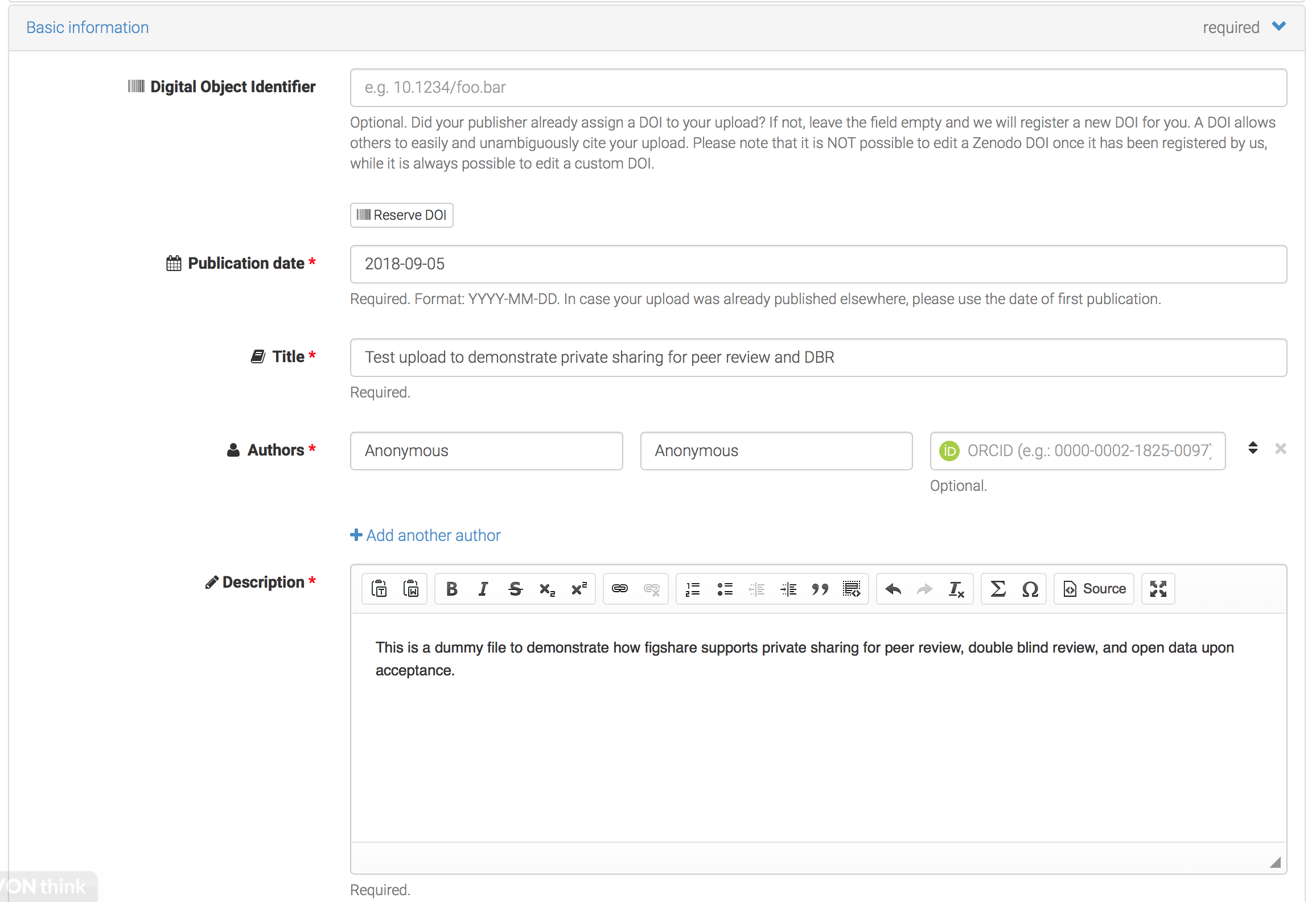Image resolution: width=1316 pixels, height=902 pixels.
Task: Click the Publication date input field
Action: pyautogui.click(x=818, y=264)
